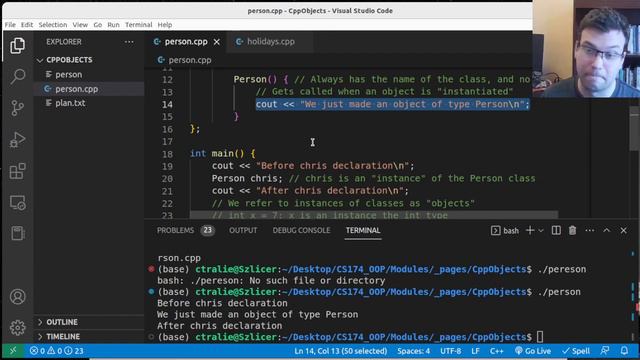Screen dimensions: 640x360
Task: Switch to the holidays.cpp tab
Action: [x=270, y=42]
